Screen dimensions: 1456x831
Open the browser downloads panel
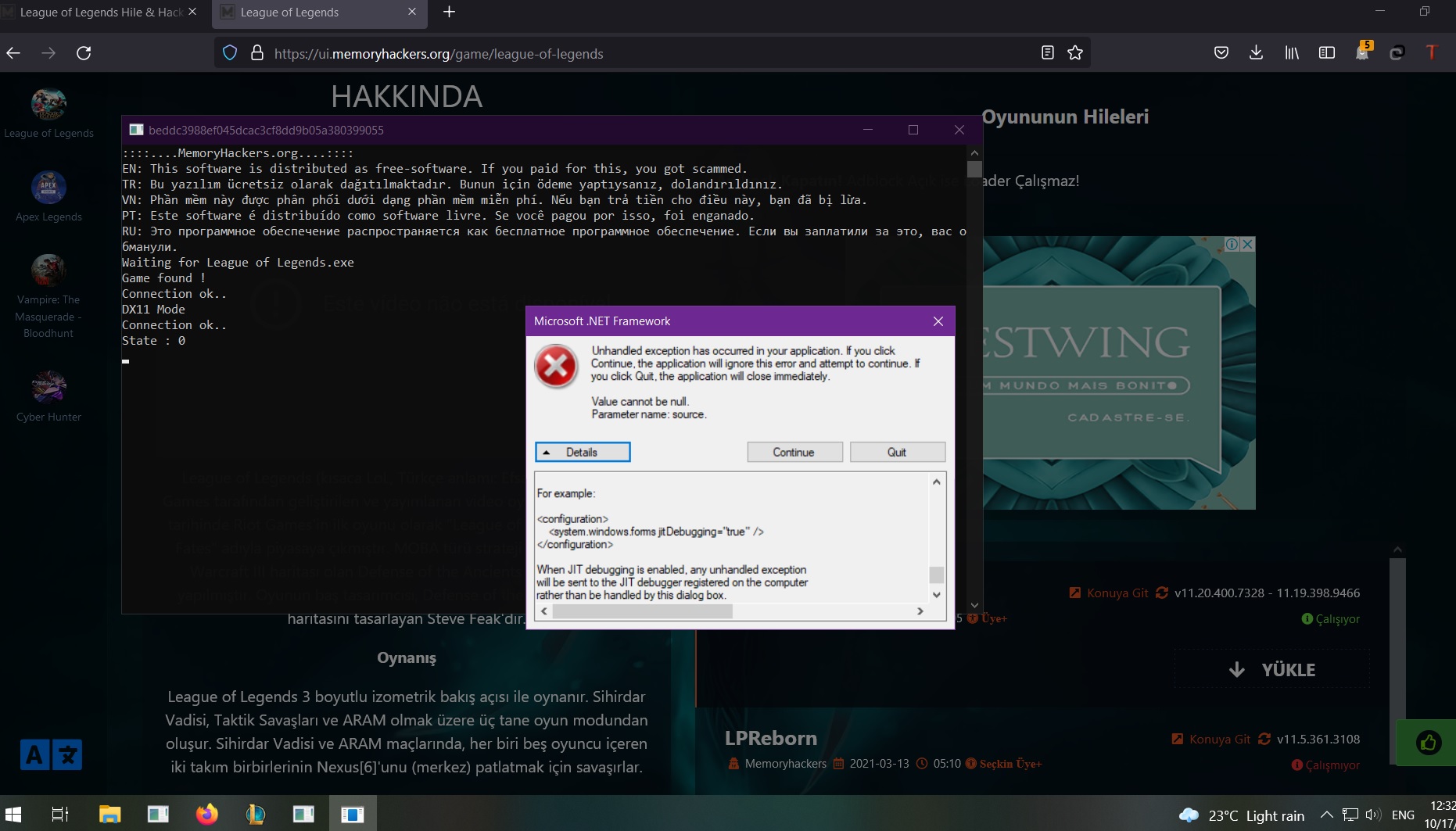click(1256, 53)
